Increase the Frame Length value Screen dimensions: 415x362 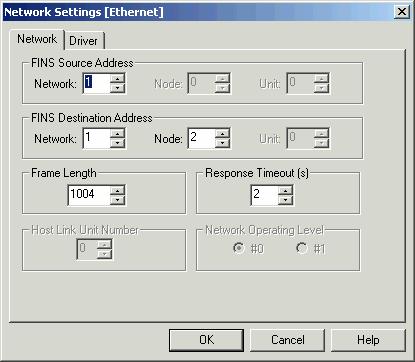click(117, 190)
